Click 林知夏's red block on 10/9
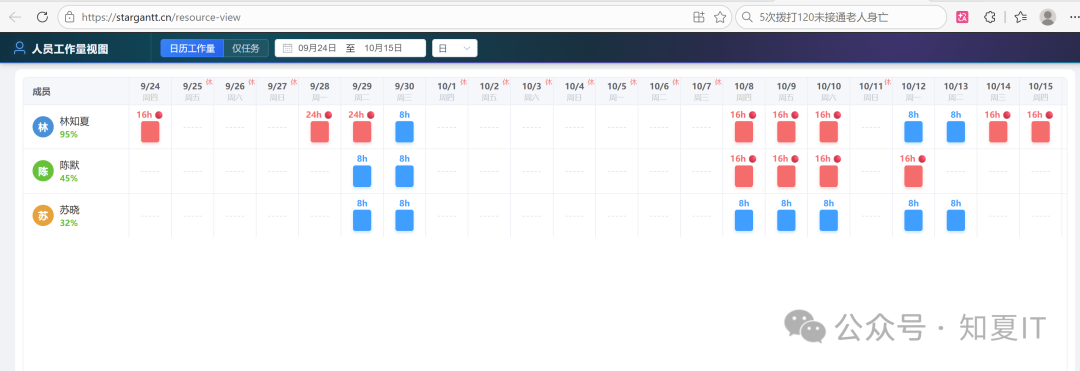 pyautogui.click(x=787, y=131)
